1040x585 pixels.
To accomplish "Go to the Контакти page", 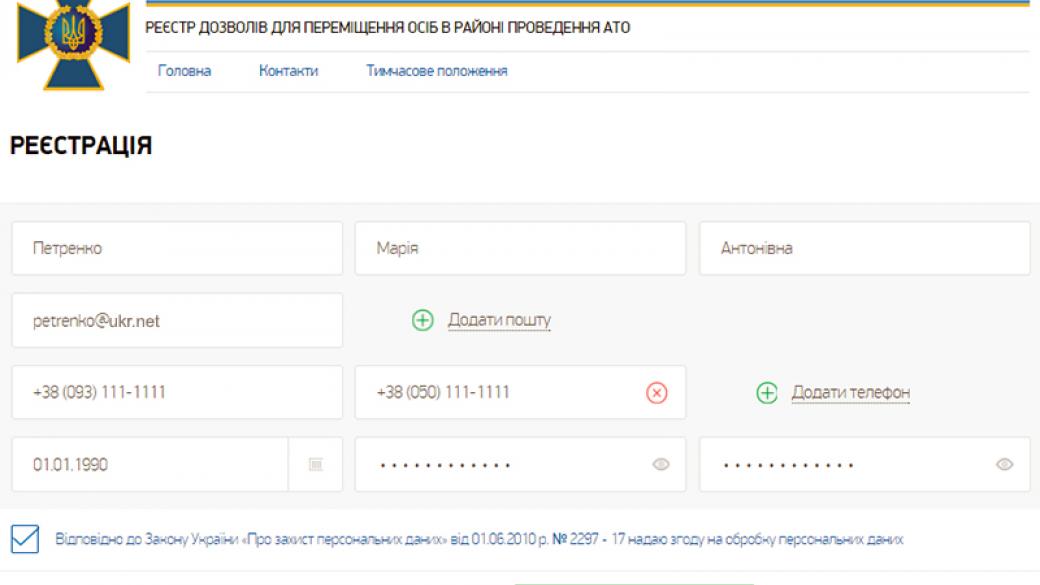I will (288, 71).
